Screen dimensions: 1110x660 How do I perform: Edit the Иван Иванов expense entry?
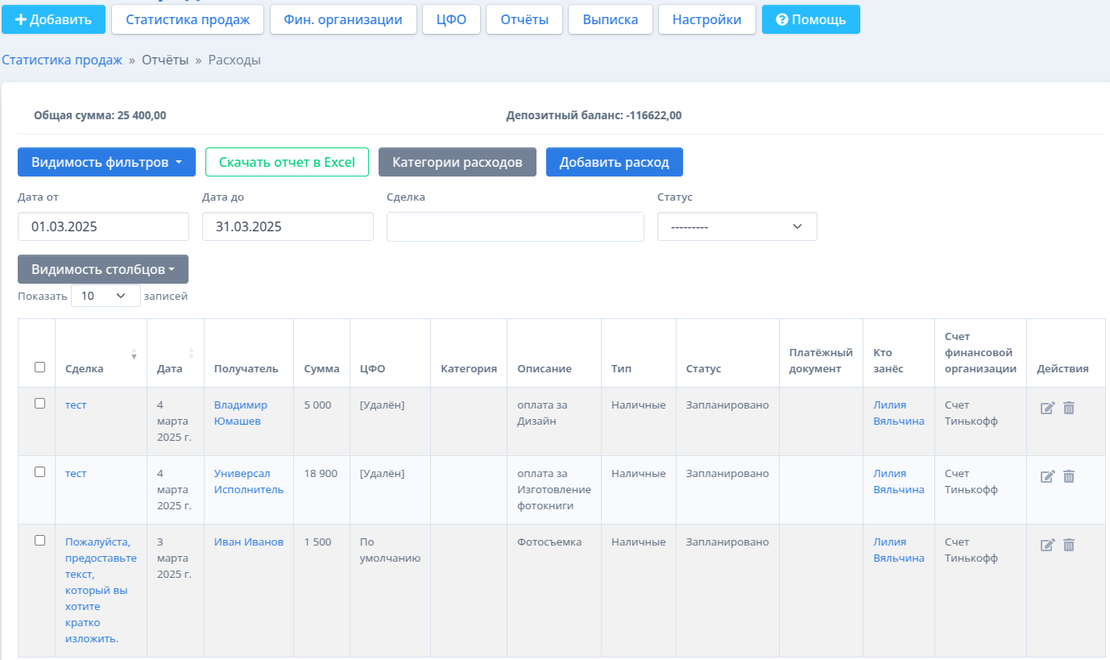click(1047, 545)
